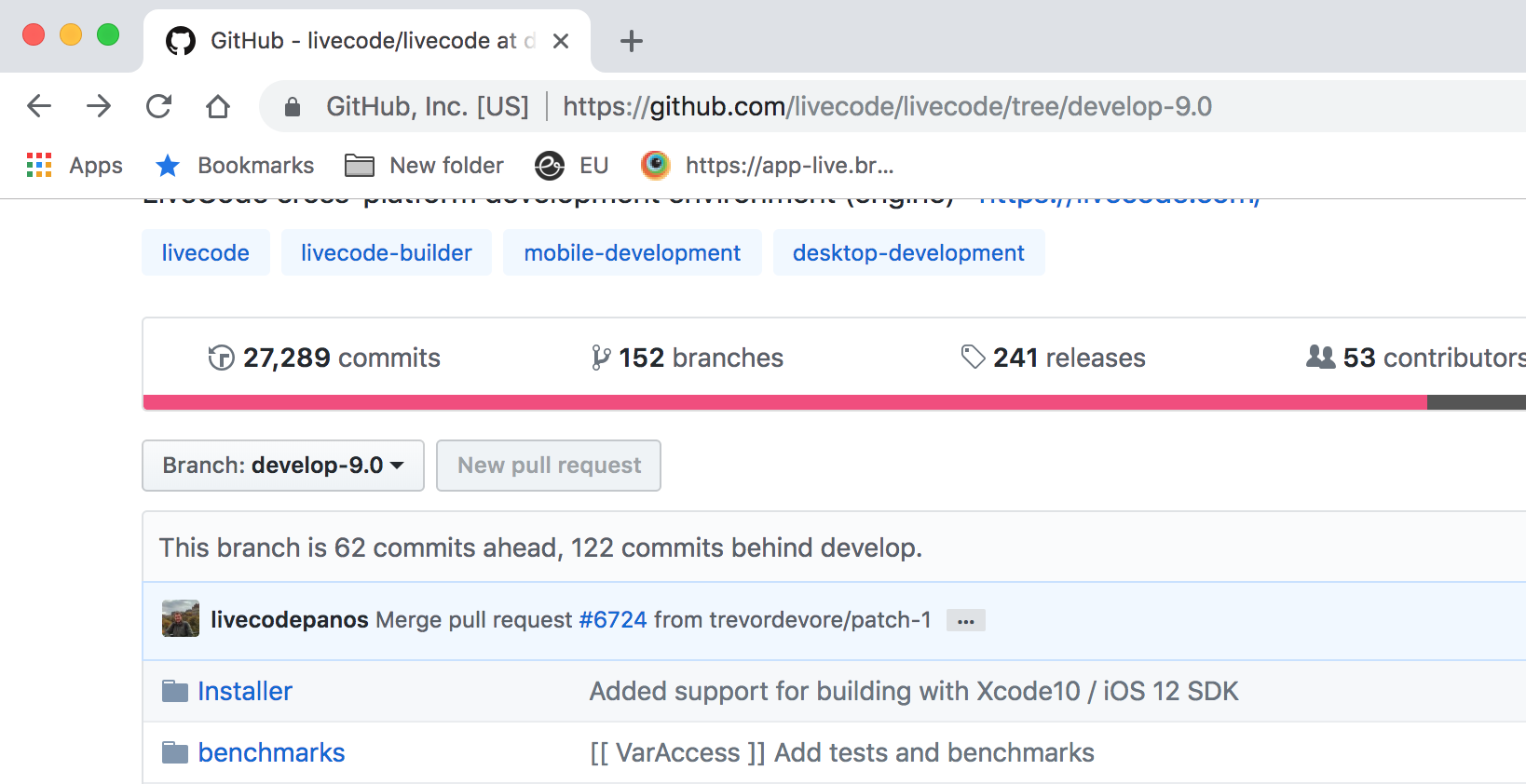Open the benchmarks folder

click(x=271, y=752)
